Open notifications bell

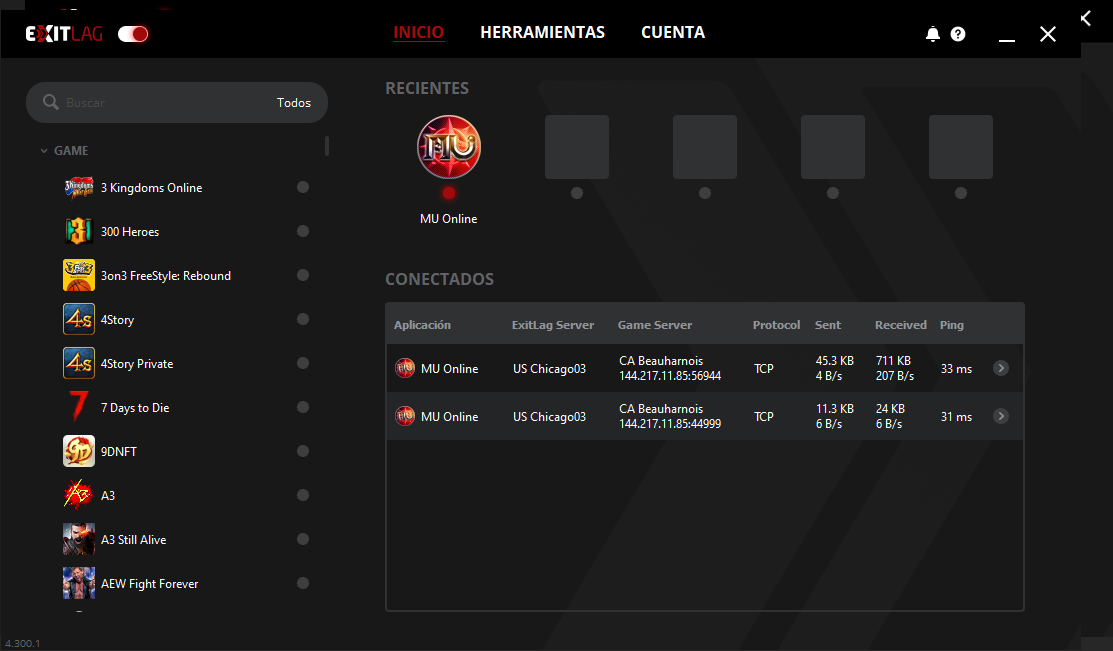click(933, 34)
